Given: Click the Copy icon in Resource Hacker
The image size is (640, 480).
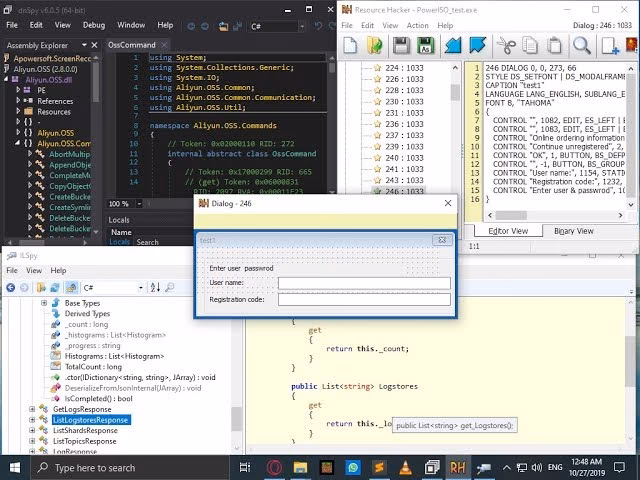Looking at the screenshot, I should point(530,45).
